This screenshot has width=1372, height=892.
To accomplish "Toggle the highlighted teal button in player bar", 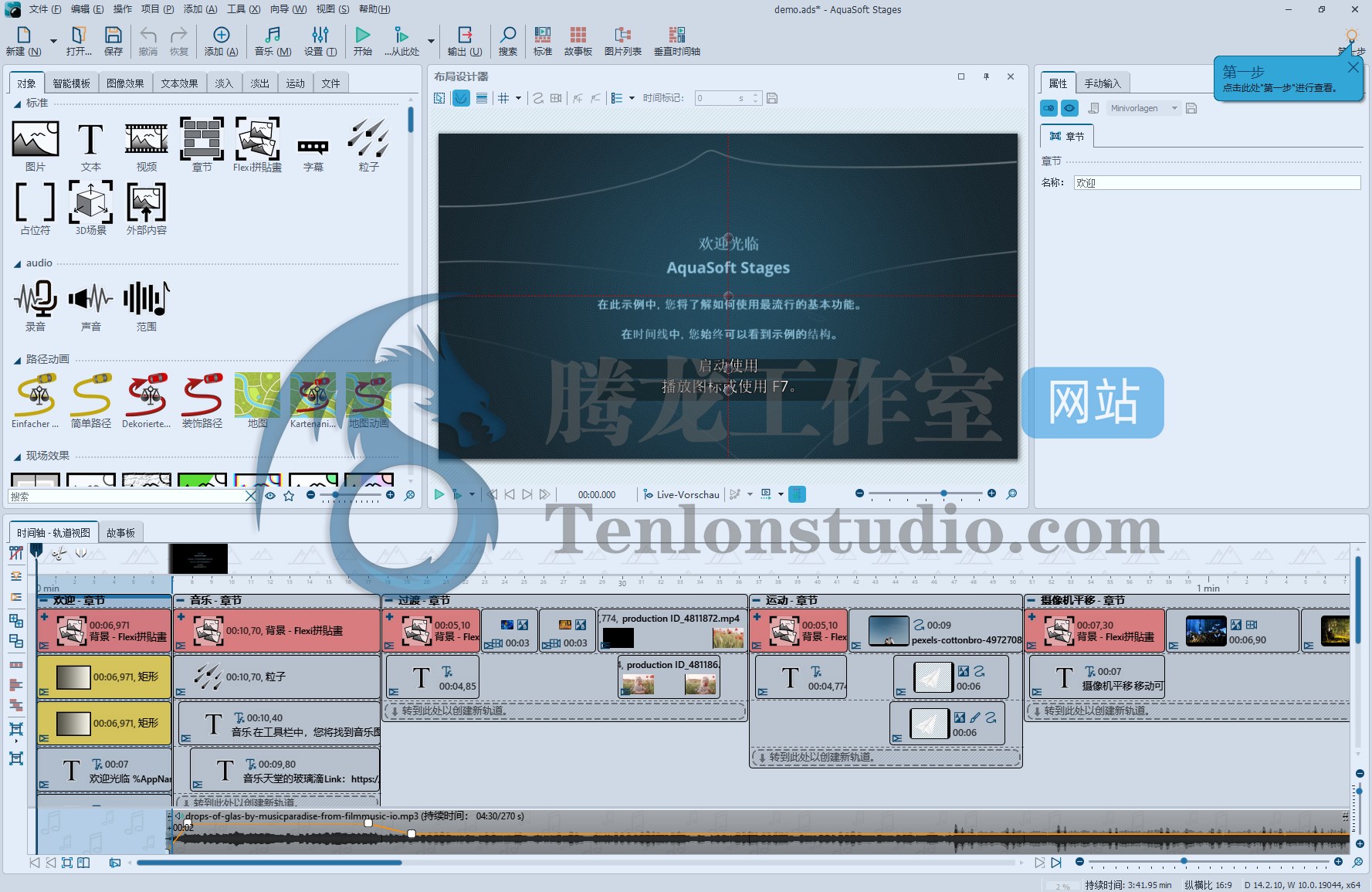I will pyautogui.click(x=798, y=494).
